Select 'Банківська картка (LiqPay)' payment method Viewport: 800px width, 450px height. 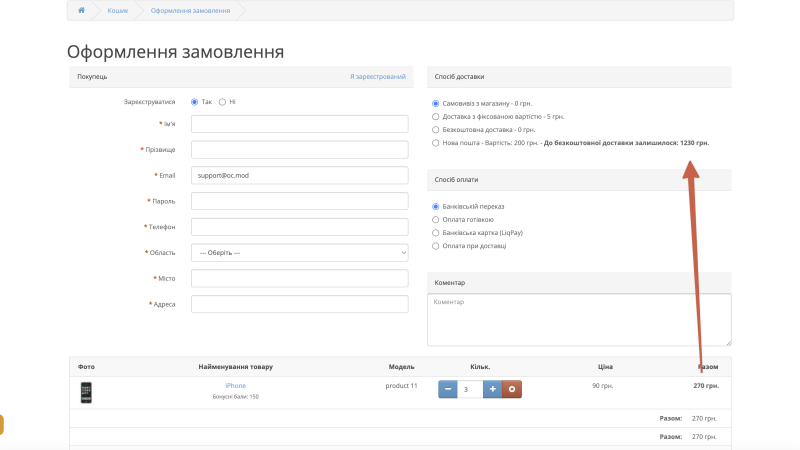[x=435, y=233]
